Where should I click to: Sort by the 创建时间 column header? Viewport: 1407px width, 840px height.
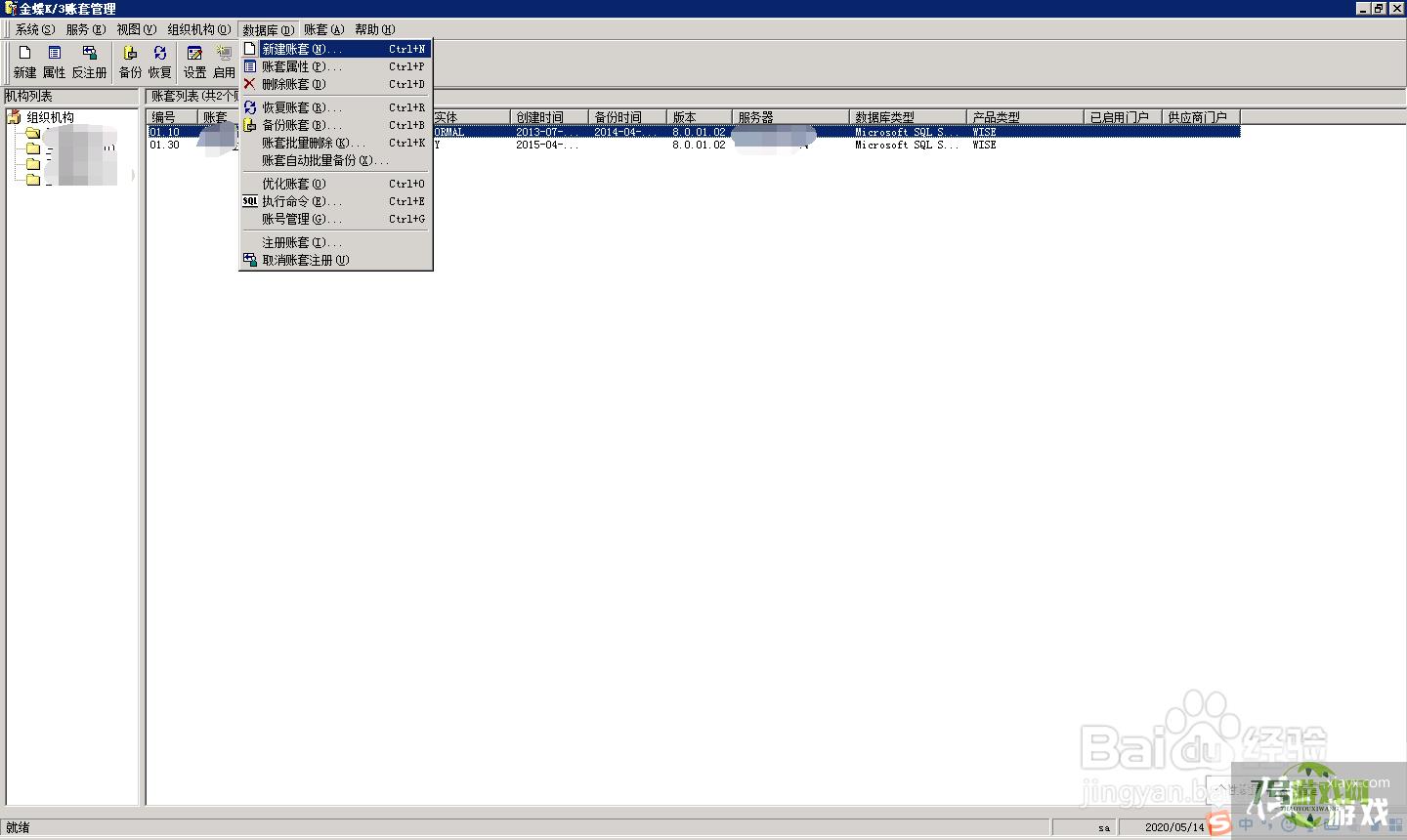coord(549,117)
